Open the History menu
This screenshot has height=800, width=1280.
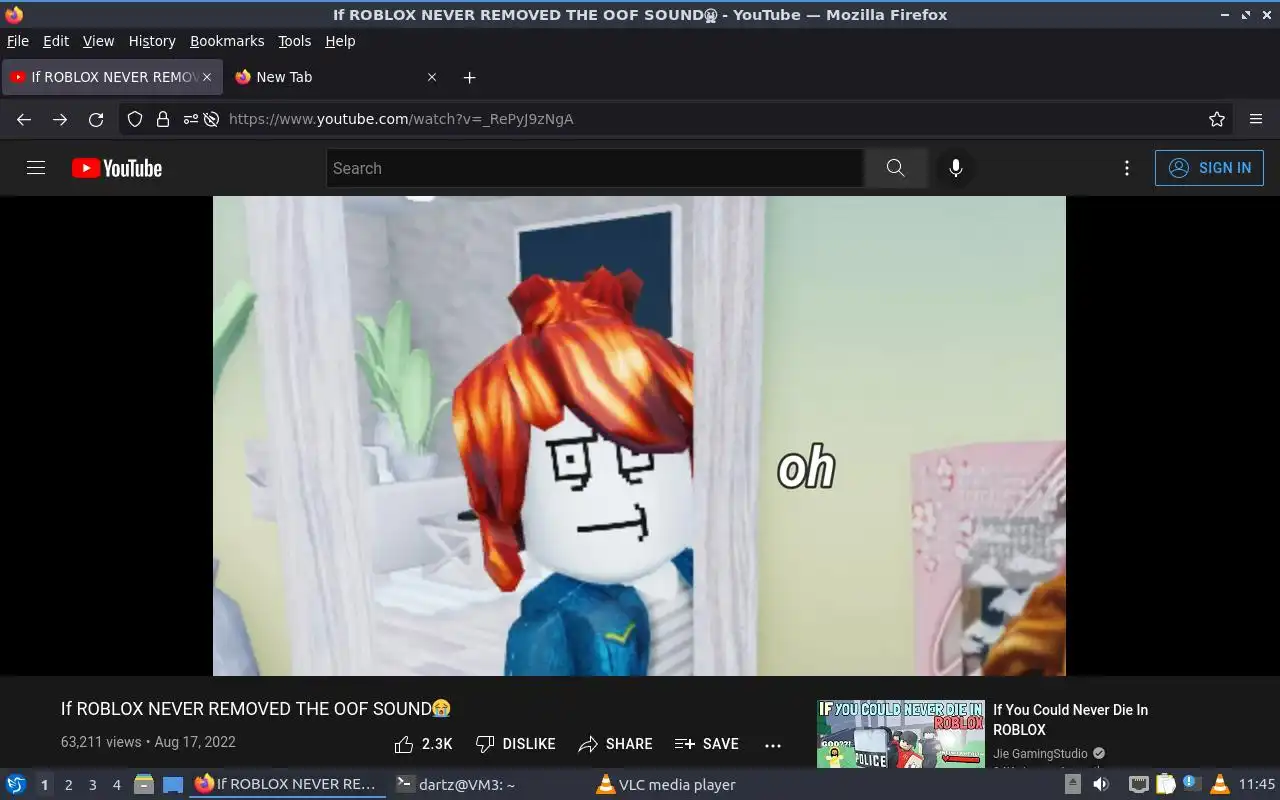point(152,41)
